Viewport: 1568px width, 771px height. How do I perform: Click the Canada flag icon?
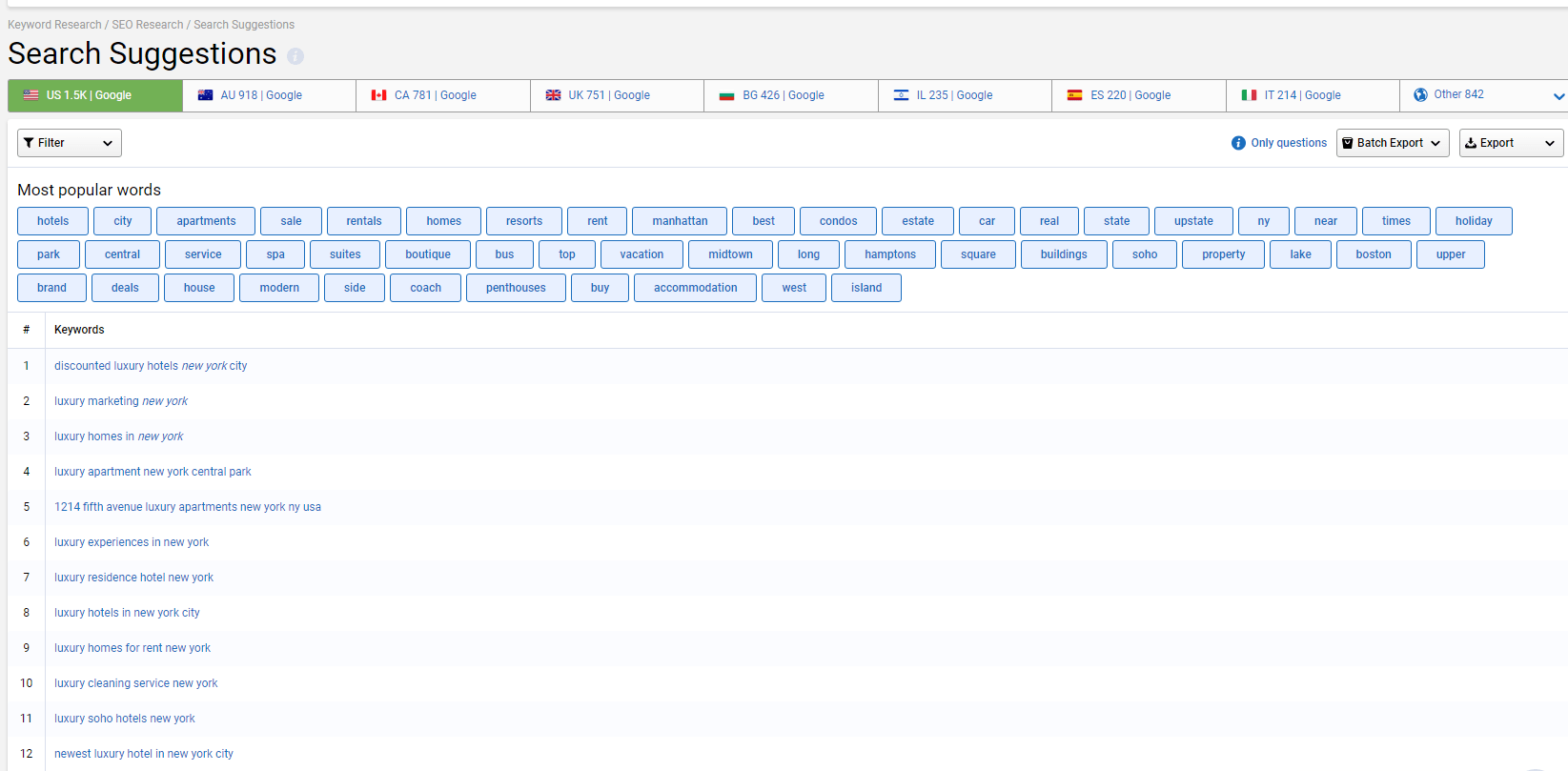click(379, 95)
